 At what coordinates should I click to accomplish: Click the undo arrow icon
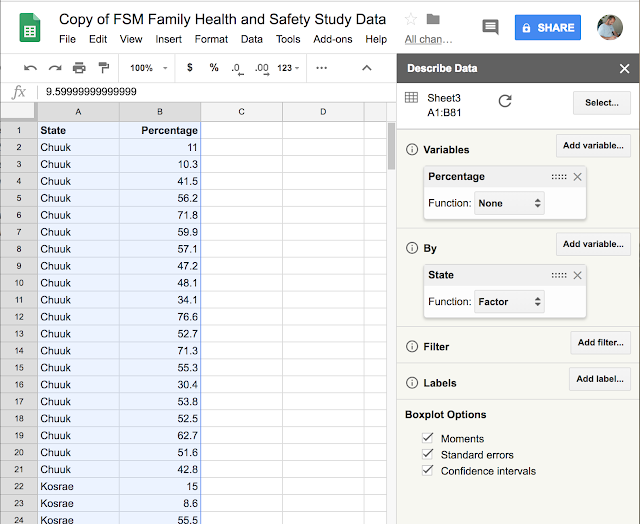[x=30, y=68]
